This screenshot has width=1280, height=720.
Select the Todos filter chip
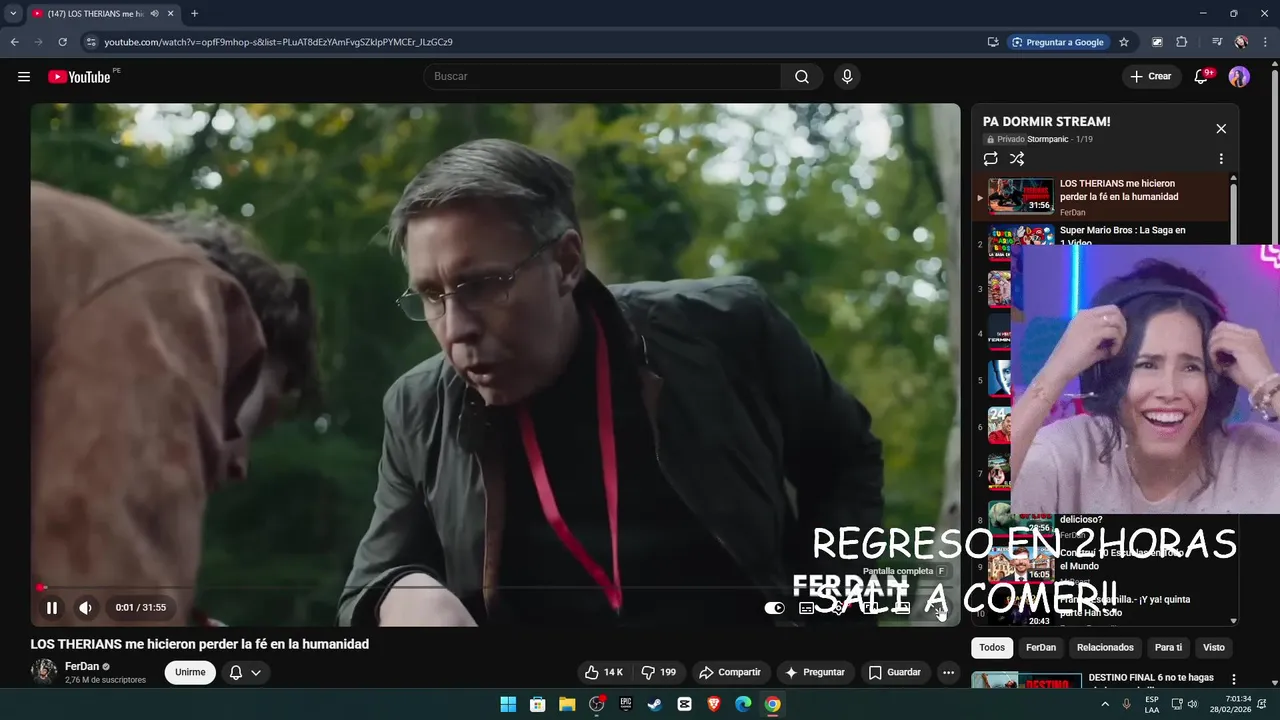(992, 648)
